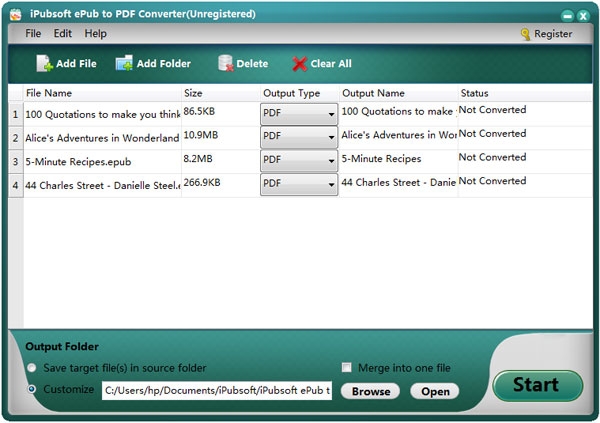The width and height of the screenshot is (600, 423).
Task: Open the Edit menu
Action: coord(63,33)
